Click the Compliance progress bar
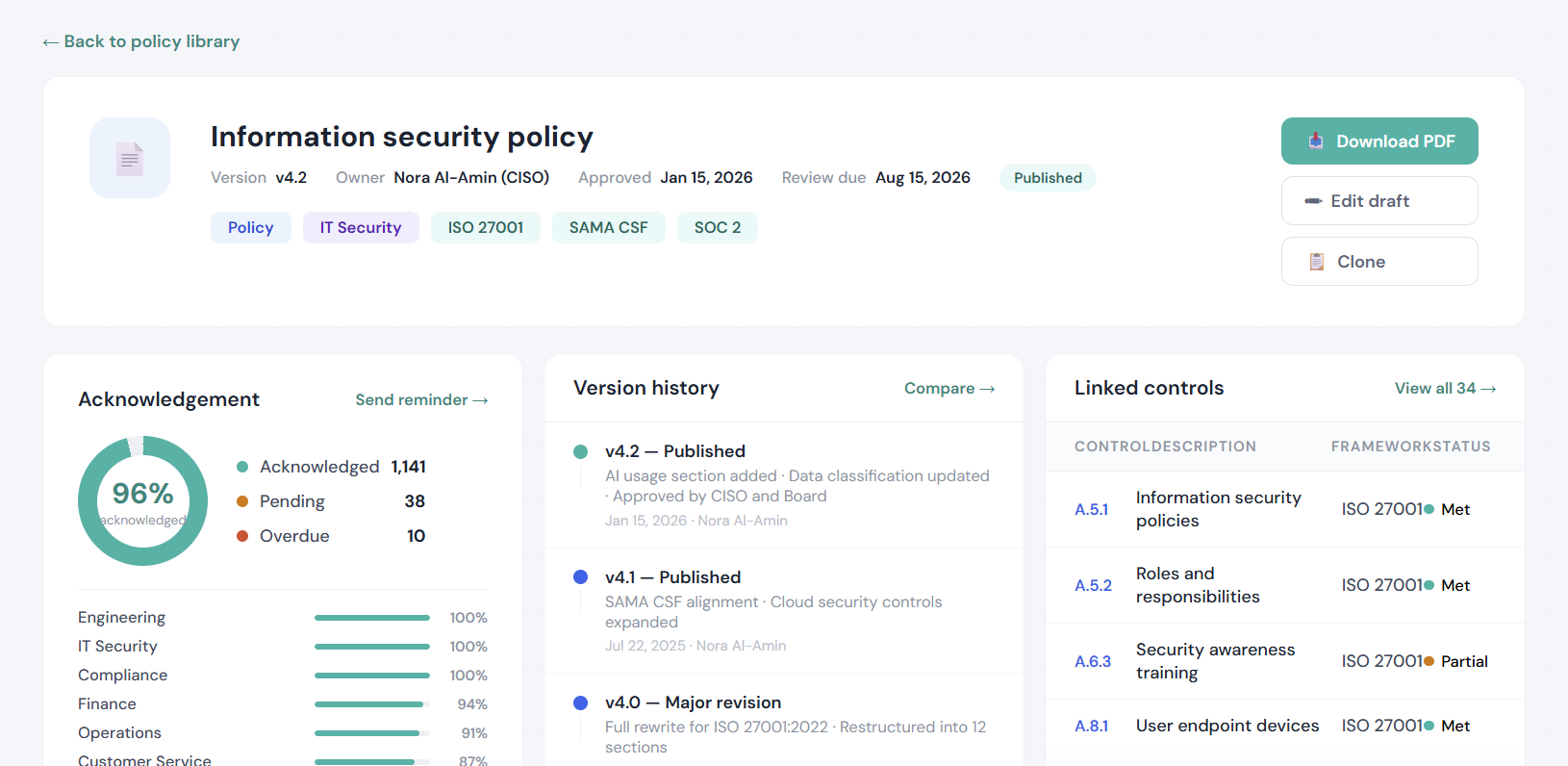 coord(372,676)
